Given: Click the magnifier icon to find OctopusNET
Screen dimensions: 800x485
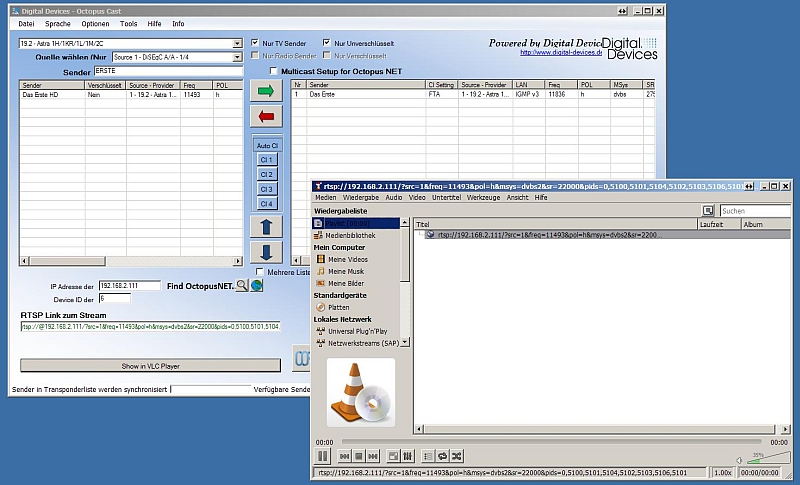Looking at the screenshot, I should click(241, 286).
